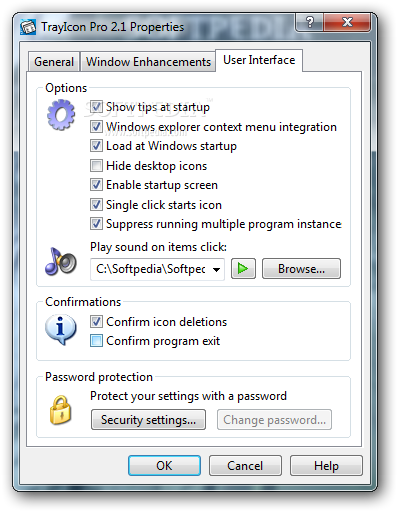This screenshot has height=512, width=398.
Task: Click the title bar help question mark
Action: pyautogui.click(x=310, y=22)
